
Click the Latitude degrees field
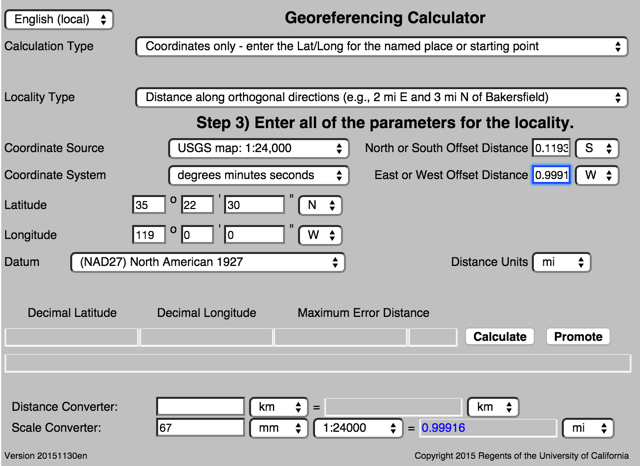(148, 205)
